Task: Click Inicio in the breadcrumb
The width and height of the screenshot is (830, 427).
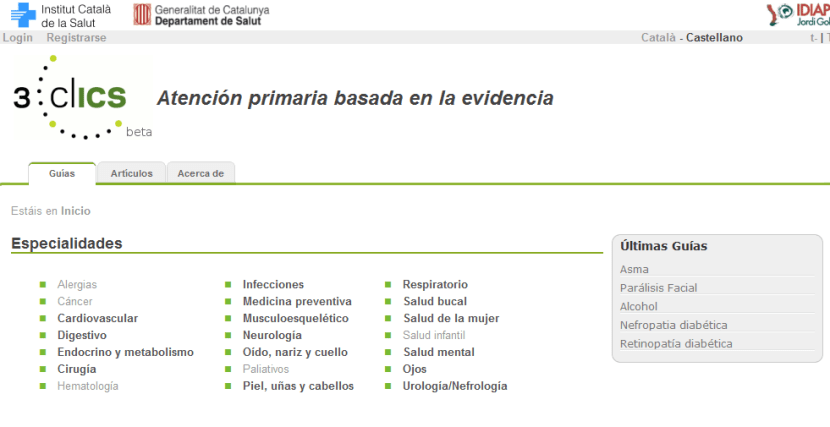Action: (75, 211)
